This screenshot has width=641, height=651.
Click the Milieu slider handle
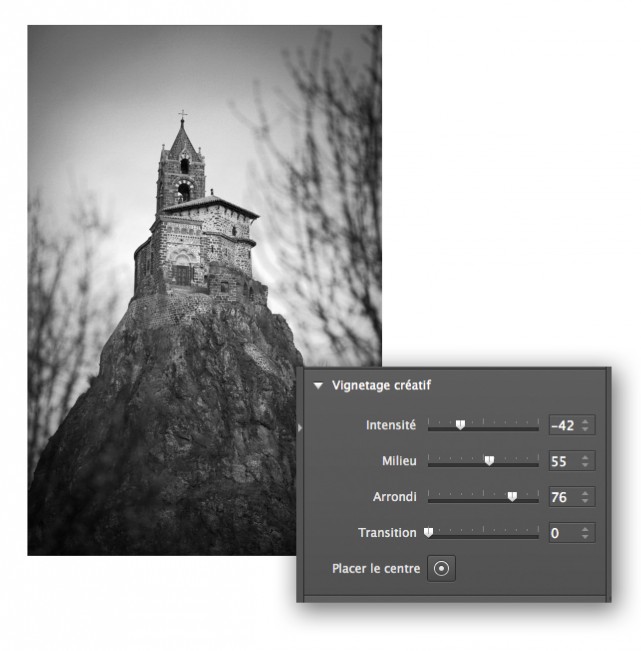(x=489, y=460)
